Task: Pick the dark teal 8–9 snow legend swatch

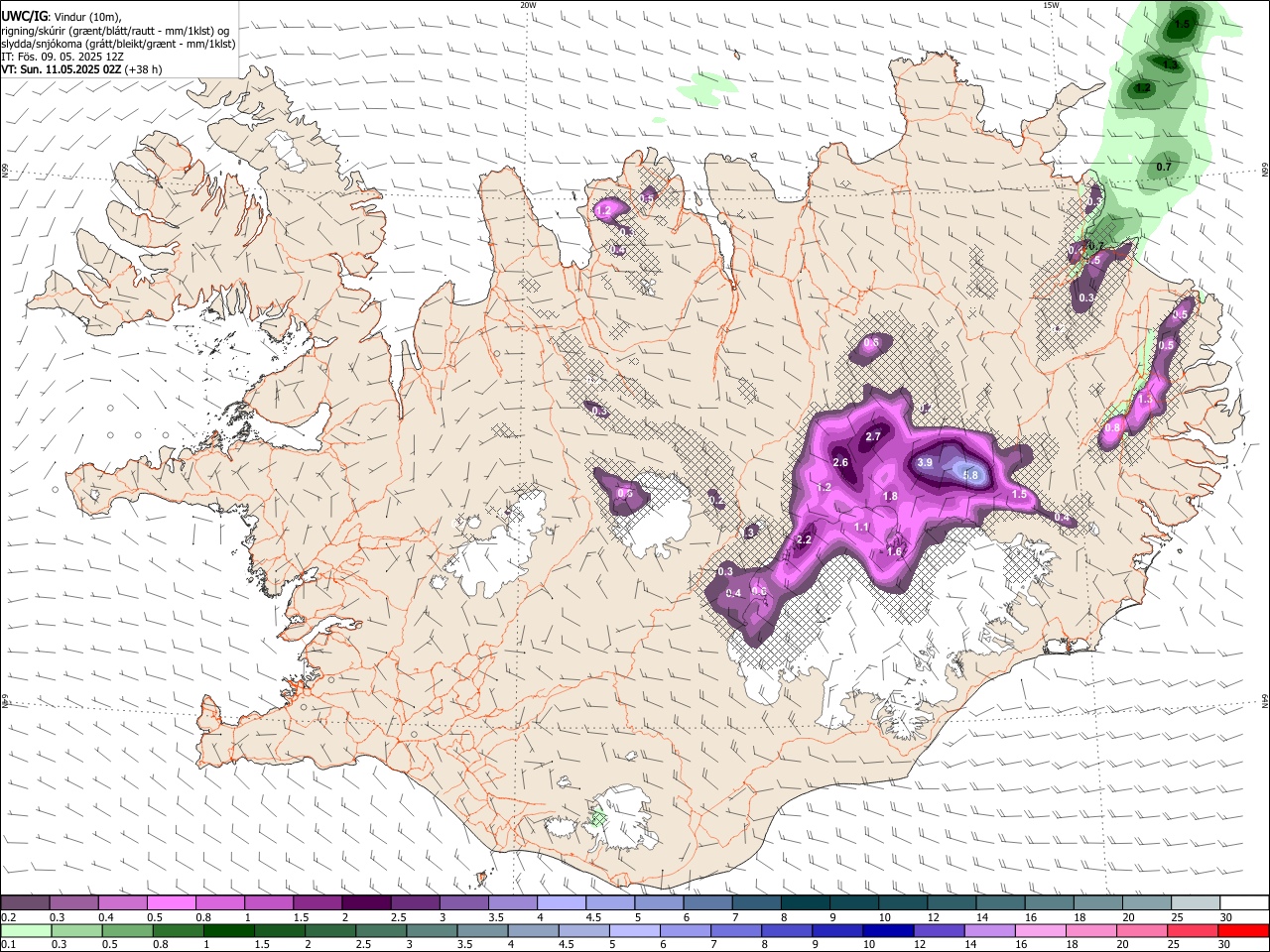Action: click(x=806, y=903)
